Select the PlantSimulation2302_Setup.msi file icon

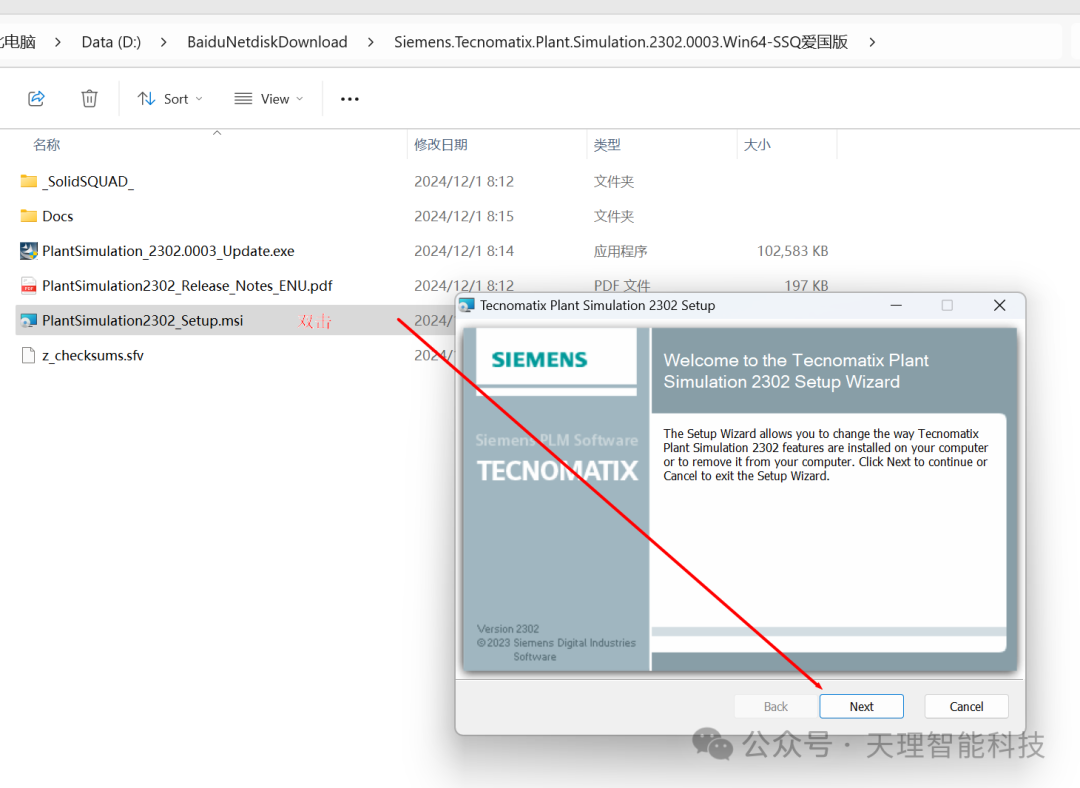click(28, 320)
